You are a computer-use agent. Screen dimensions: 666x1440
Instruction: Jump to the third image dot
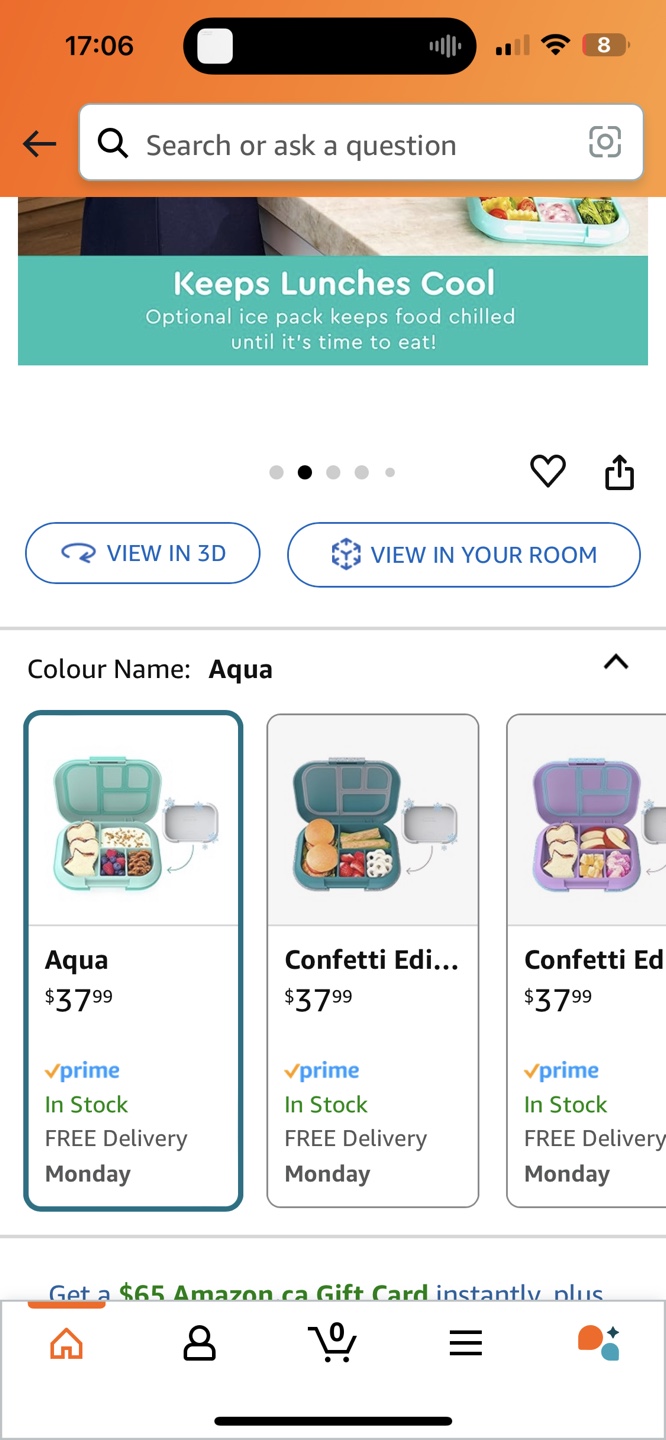pos(333,472)
